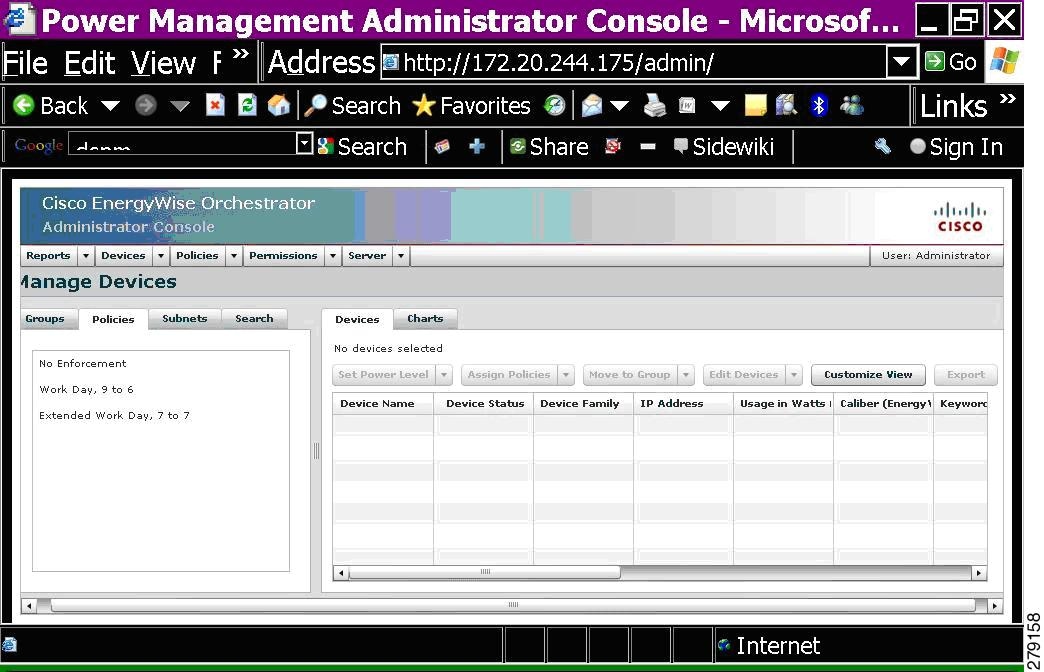Open the Back history dropdown arrow

tap(111, 106)
